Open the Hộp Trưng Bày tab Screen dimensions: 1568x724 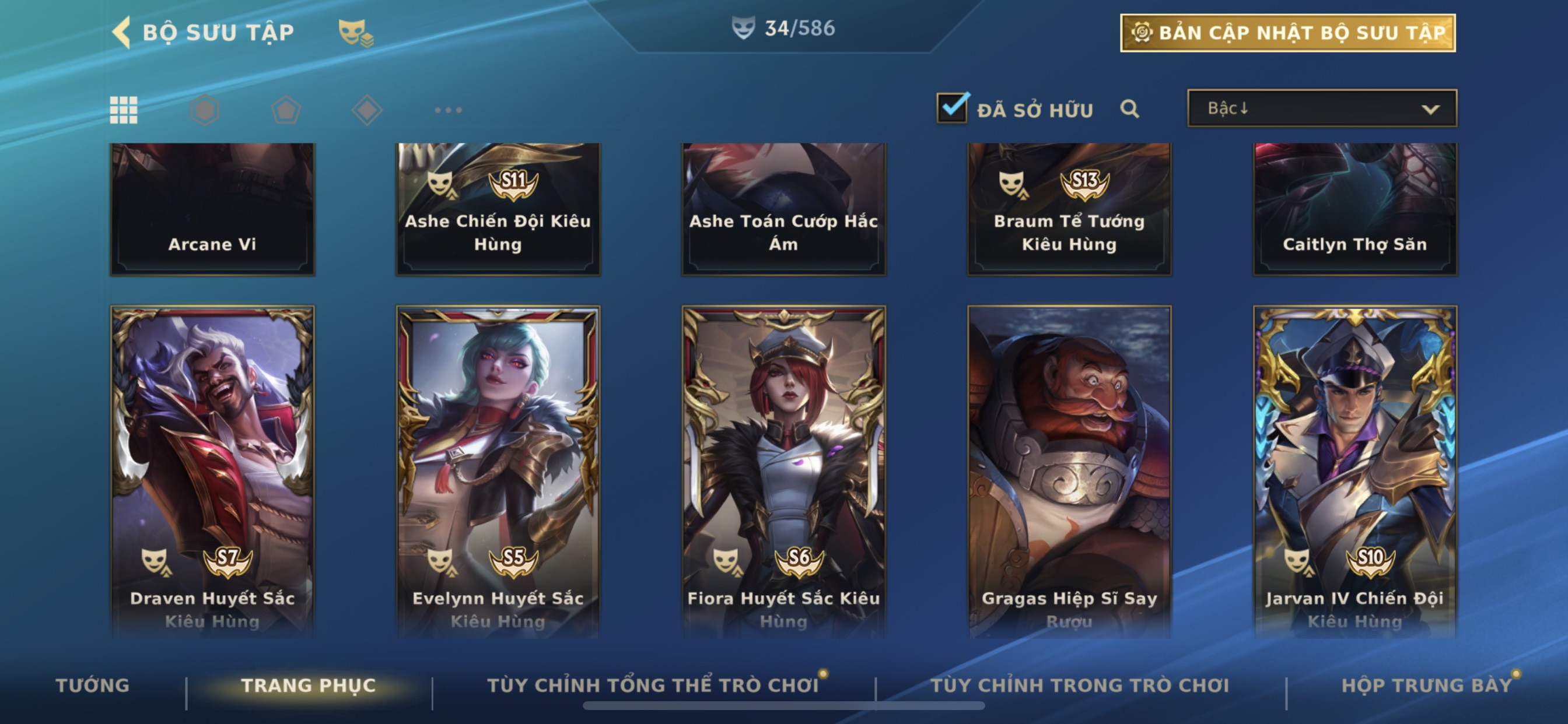tap(1427, 686)
